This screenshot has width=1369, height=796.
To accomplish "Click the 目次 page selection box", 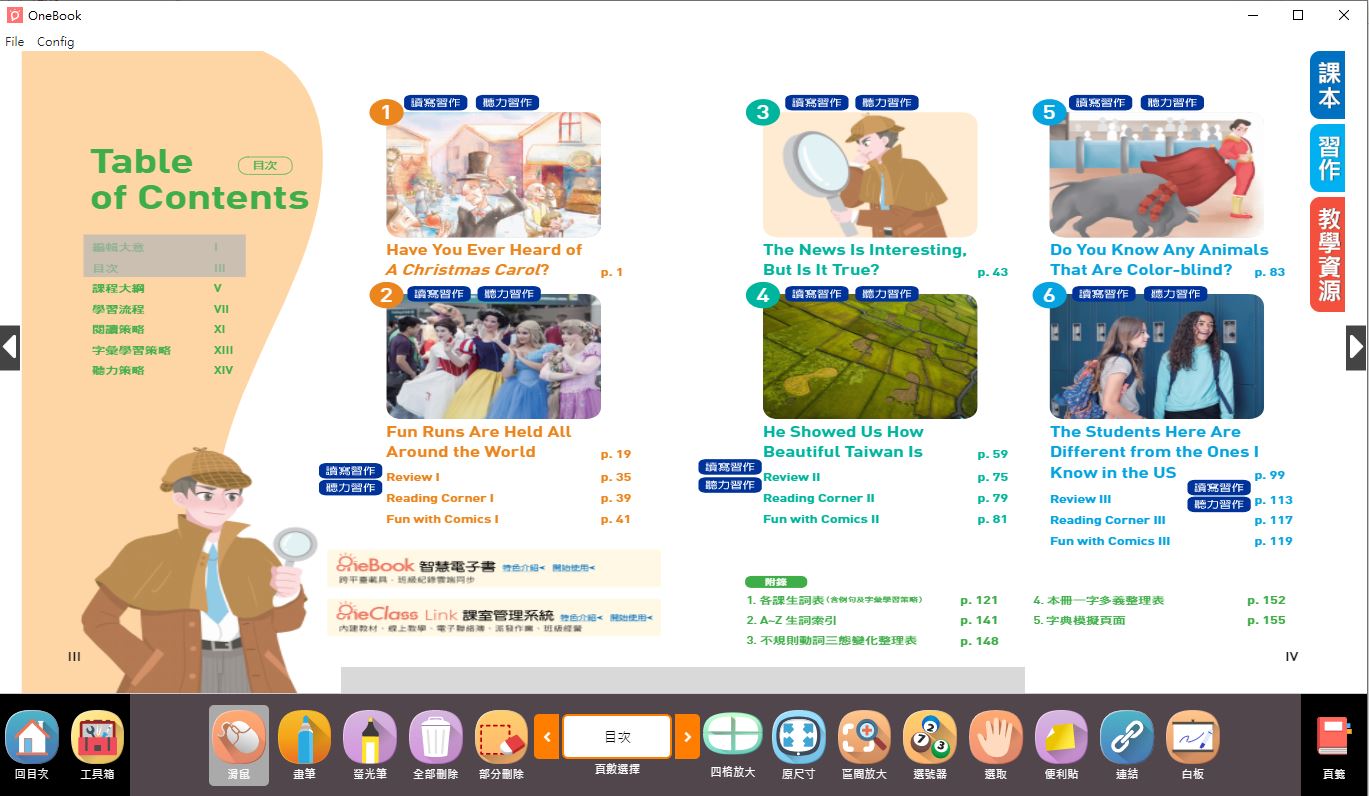I will (617, 737).
